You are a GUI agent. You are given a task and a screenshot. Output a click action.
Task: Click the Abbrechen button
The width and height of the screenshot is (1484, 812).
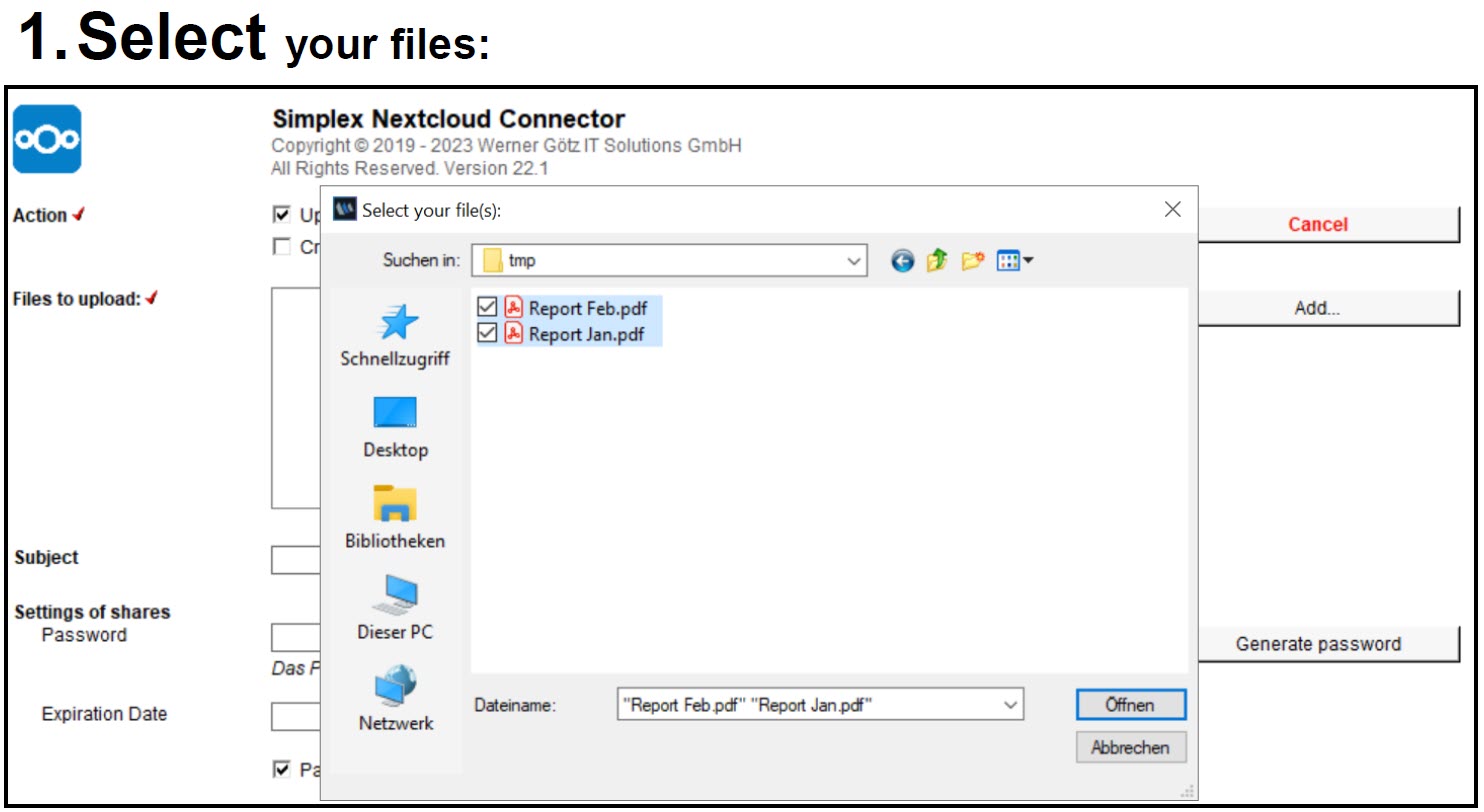tap(1131, 748)
